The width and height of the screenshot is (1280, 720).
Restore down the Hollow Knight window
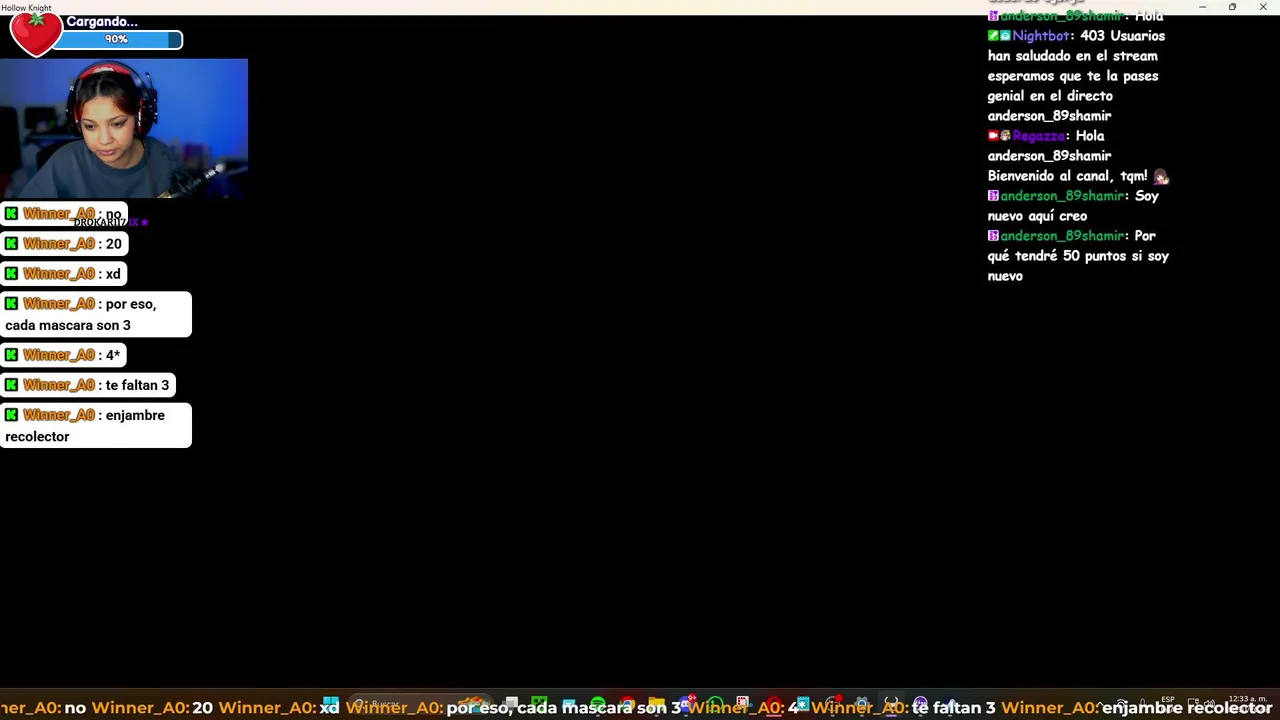click(x=1232, y=7)
